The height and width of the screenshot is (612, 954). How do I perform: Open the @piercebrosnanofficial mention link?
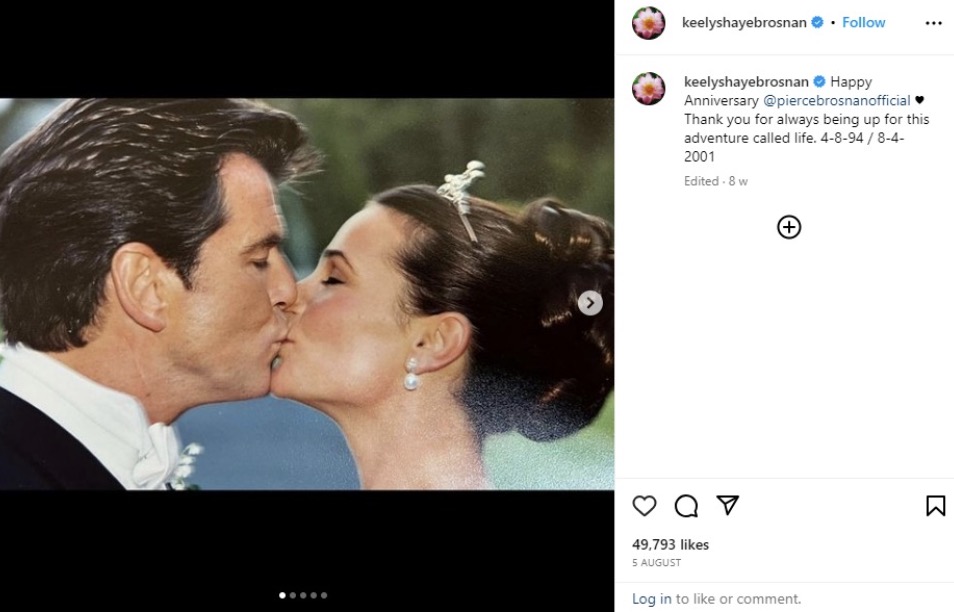837,101
